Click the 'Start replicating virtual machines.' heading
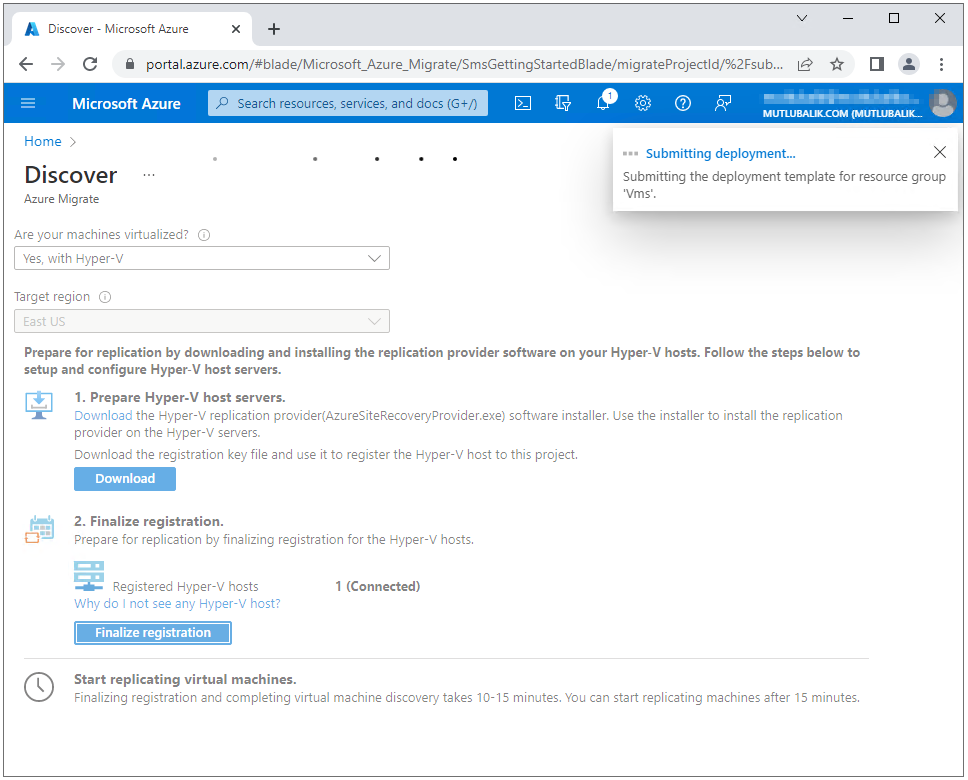Image resolution: width=968 pixels, height=780 pixels. (185, 679)
